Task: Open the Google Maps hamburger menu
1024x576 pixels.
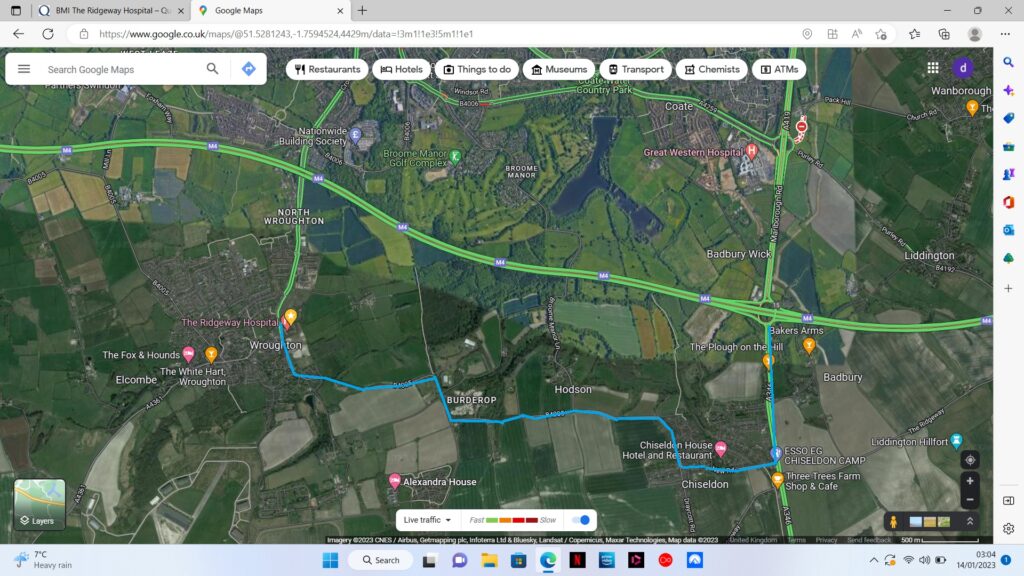Action: [x=24, y=69]
